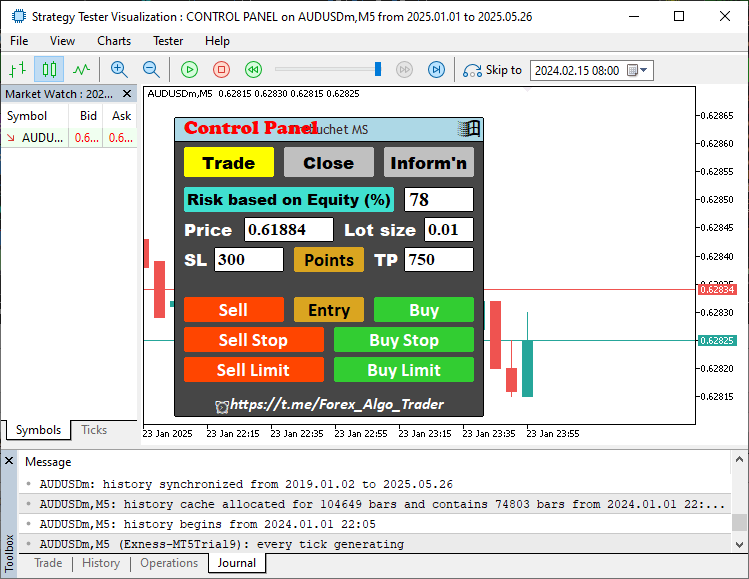Open the Tester menu
749x579 pixels.
[168, 41]
